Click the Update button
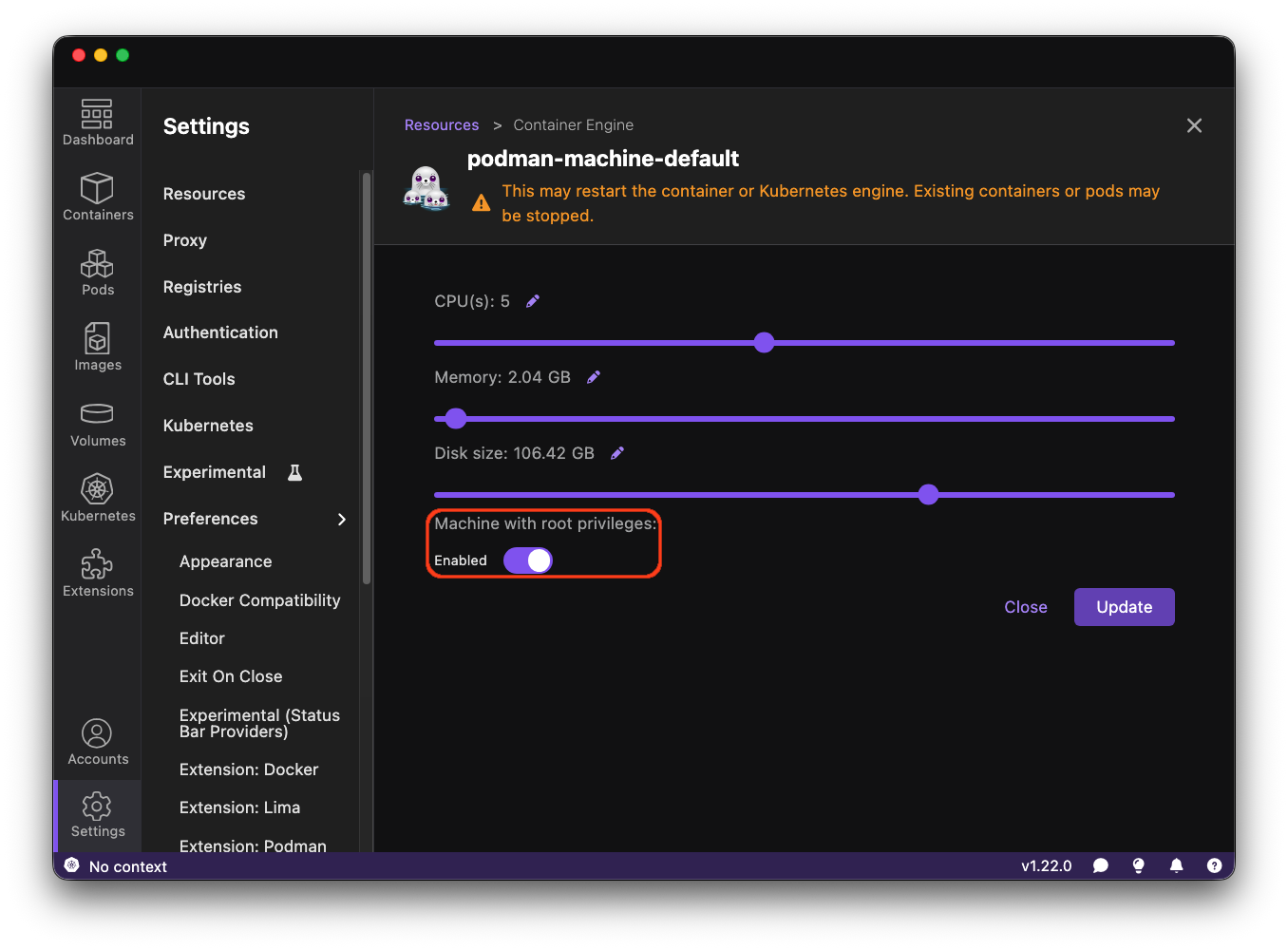Viewport: 1288px width, 950px height. tap(1124, 607)
